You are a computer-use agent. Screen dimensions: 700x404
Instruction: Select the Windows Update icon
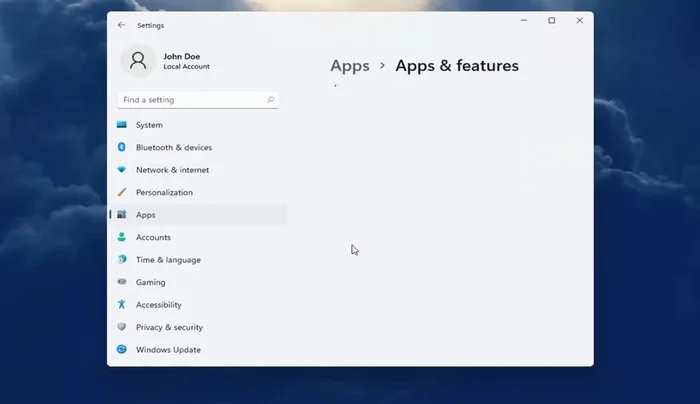[x=122, y=350]
